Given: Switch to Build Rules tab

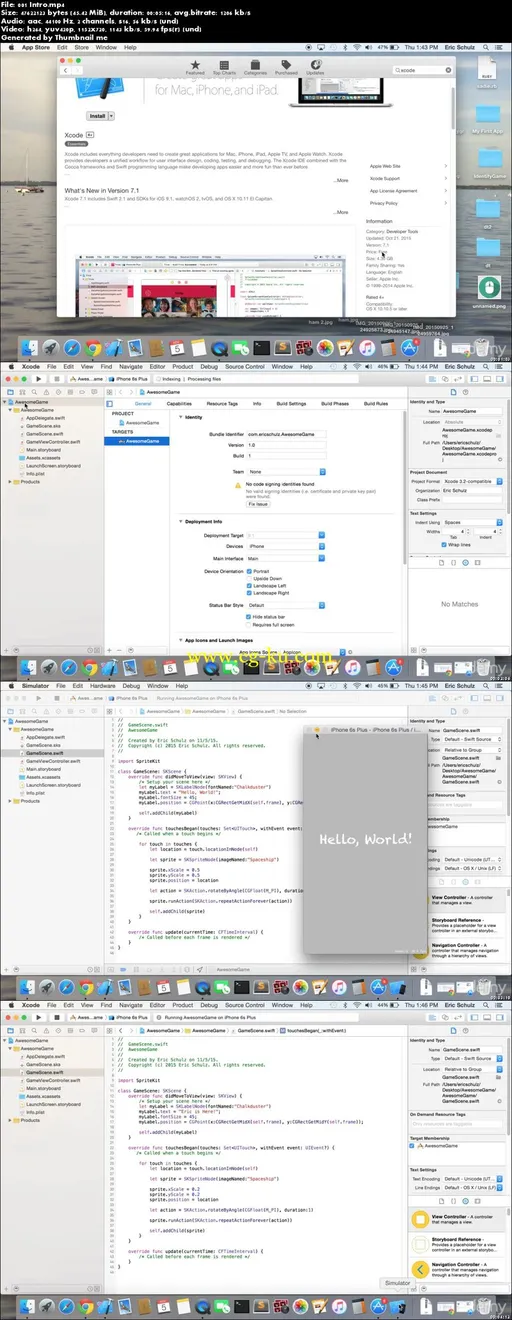Looking at the screenshot, I should (375, 403).
